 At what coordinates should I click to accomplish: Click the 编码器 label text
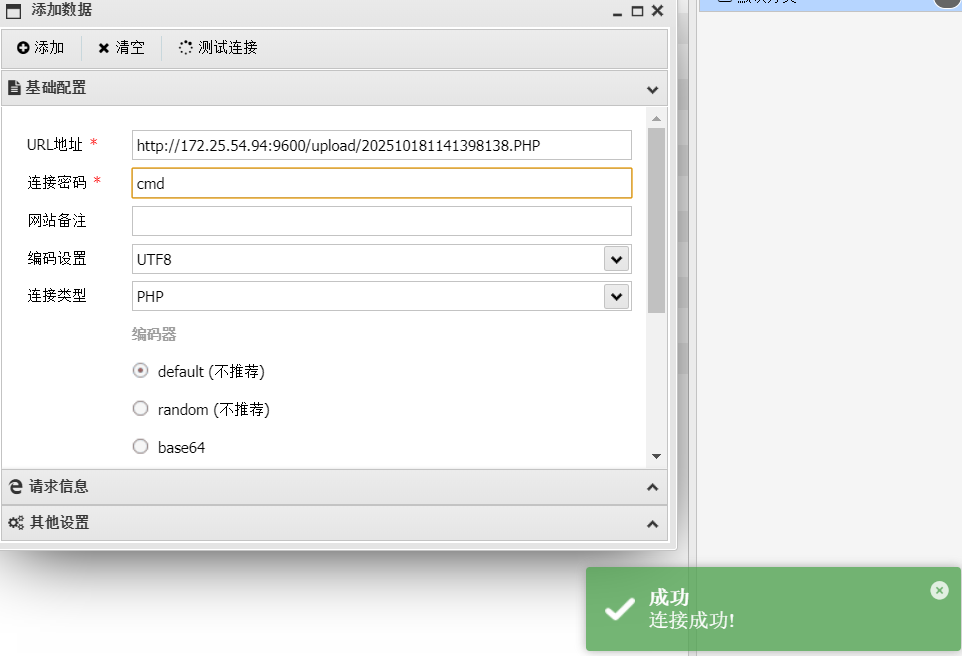coord(154,334)
